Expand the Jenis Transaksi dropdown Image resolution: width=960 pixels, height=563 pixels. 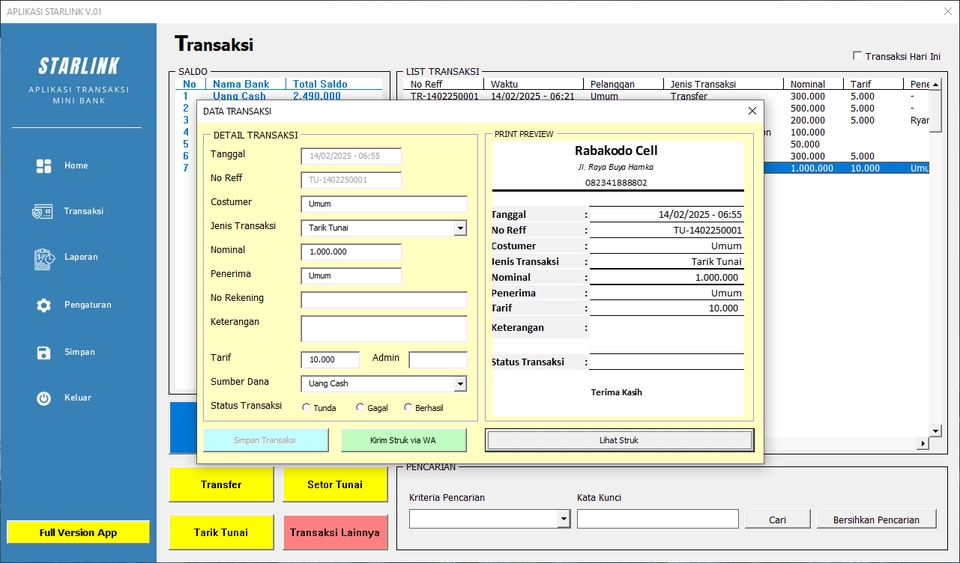pyautogui.click(x=460, y=228)
